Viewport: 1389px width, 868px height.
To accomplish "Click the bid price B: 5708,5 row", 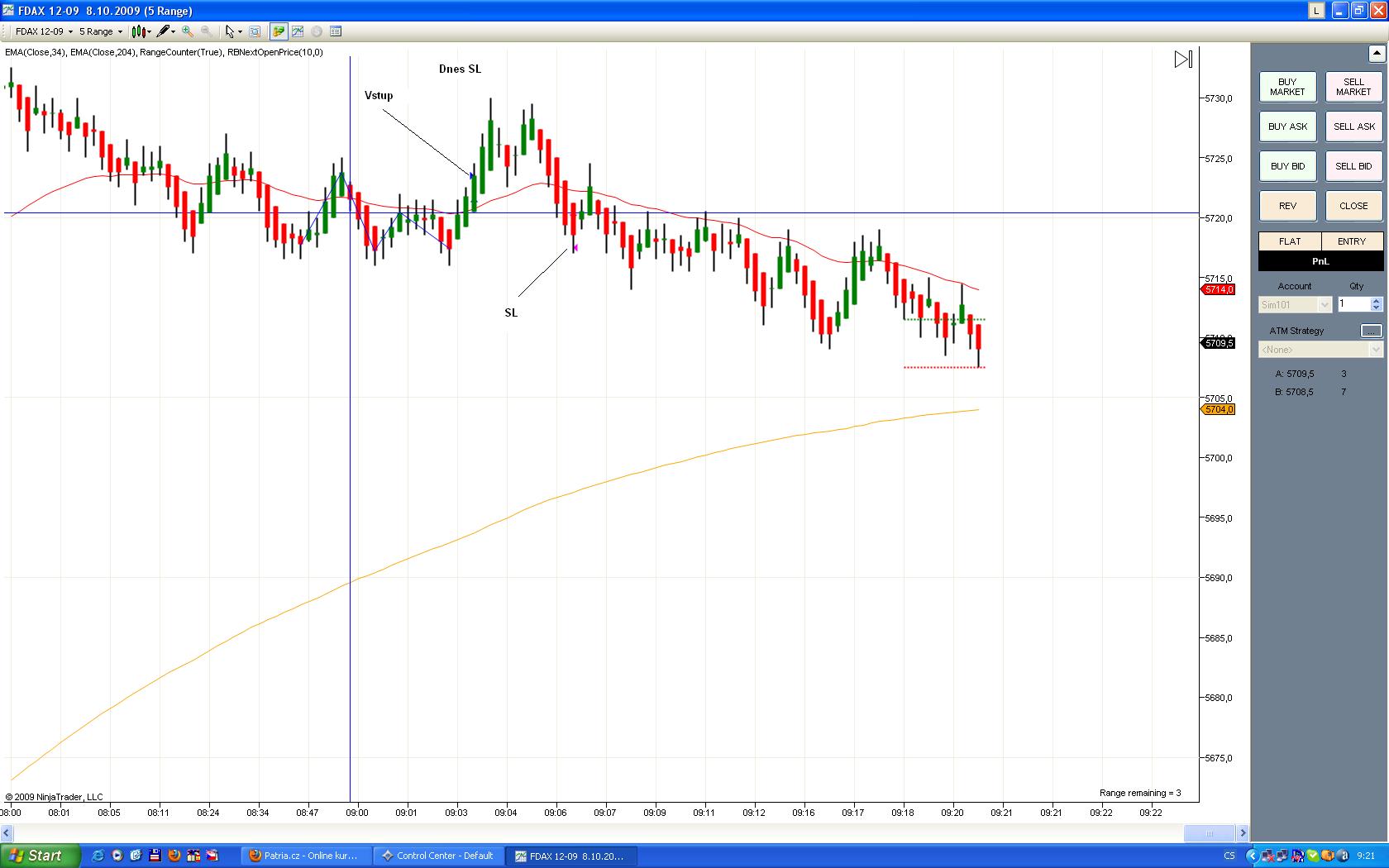I will (x=1311, y=392).
